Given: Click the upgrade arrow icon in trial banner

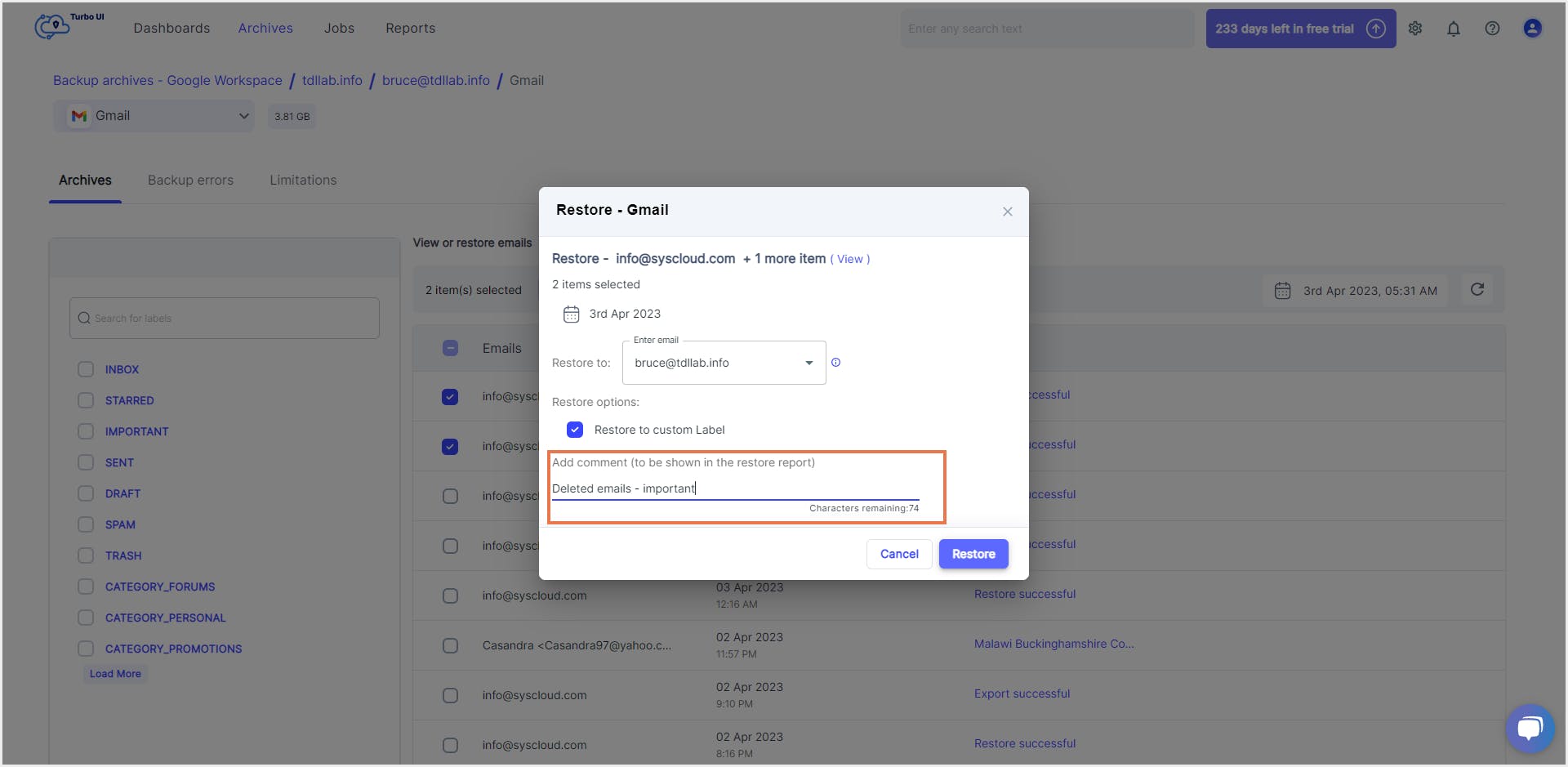Looking at the screenshot, I should point(1376,29).
